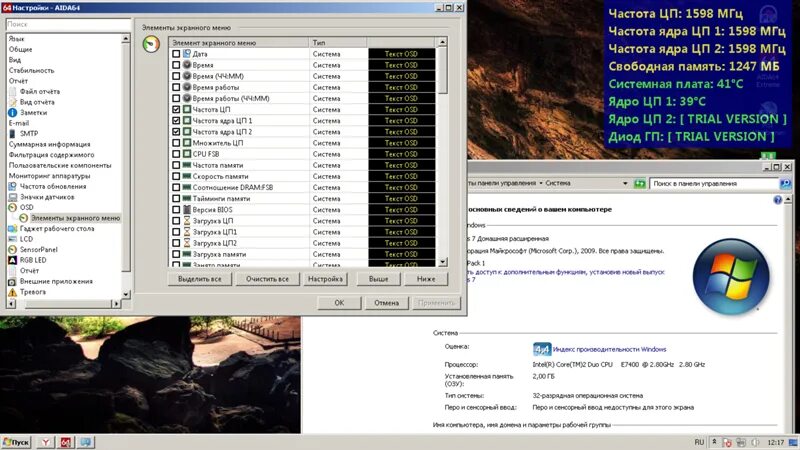Click the memory icon beside Загрузка памяти
The height and width of the screenshot is (450, 800).
tap(187, 254)
